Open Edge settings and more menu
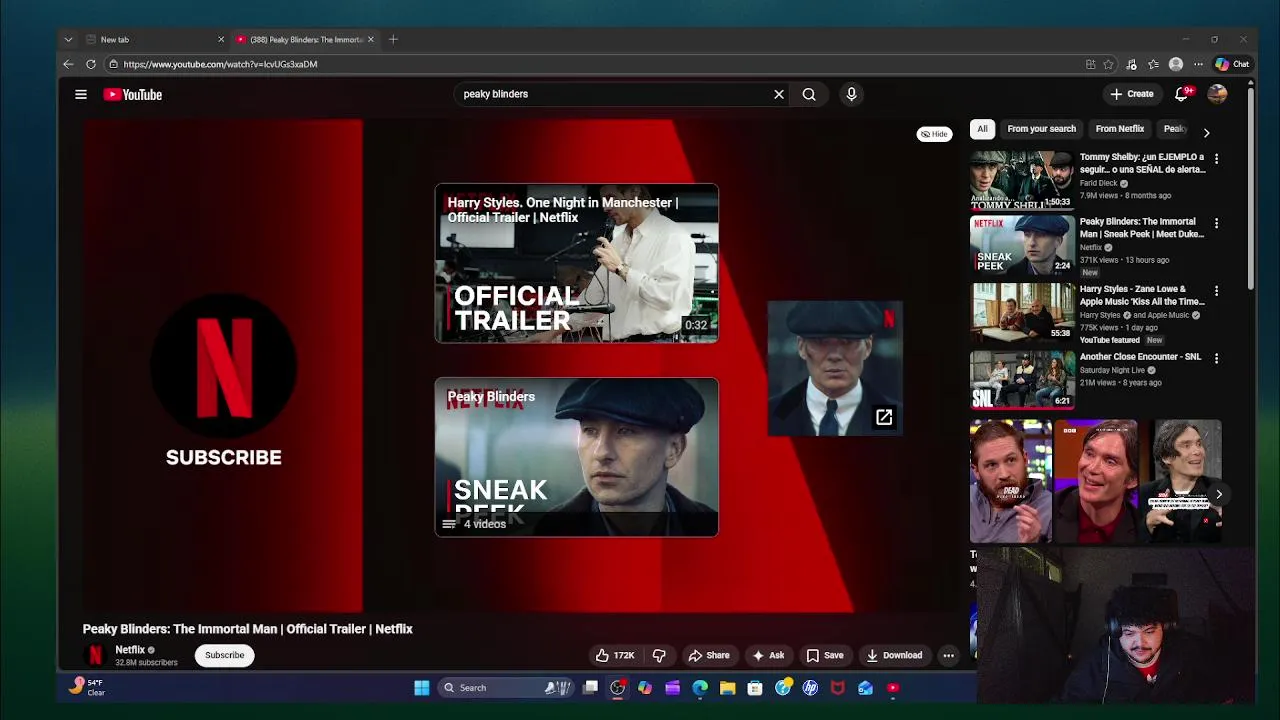 click(x=1198, y=64)
